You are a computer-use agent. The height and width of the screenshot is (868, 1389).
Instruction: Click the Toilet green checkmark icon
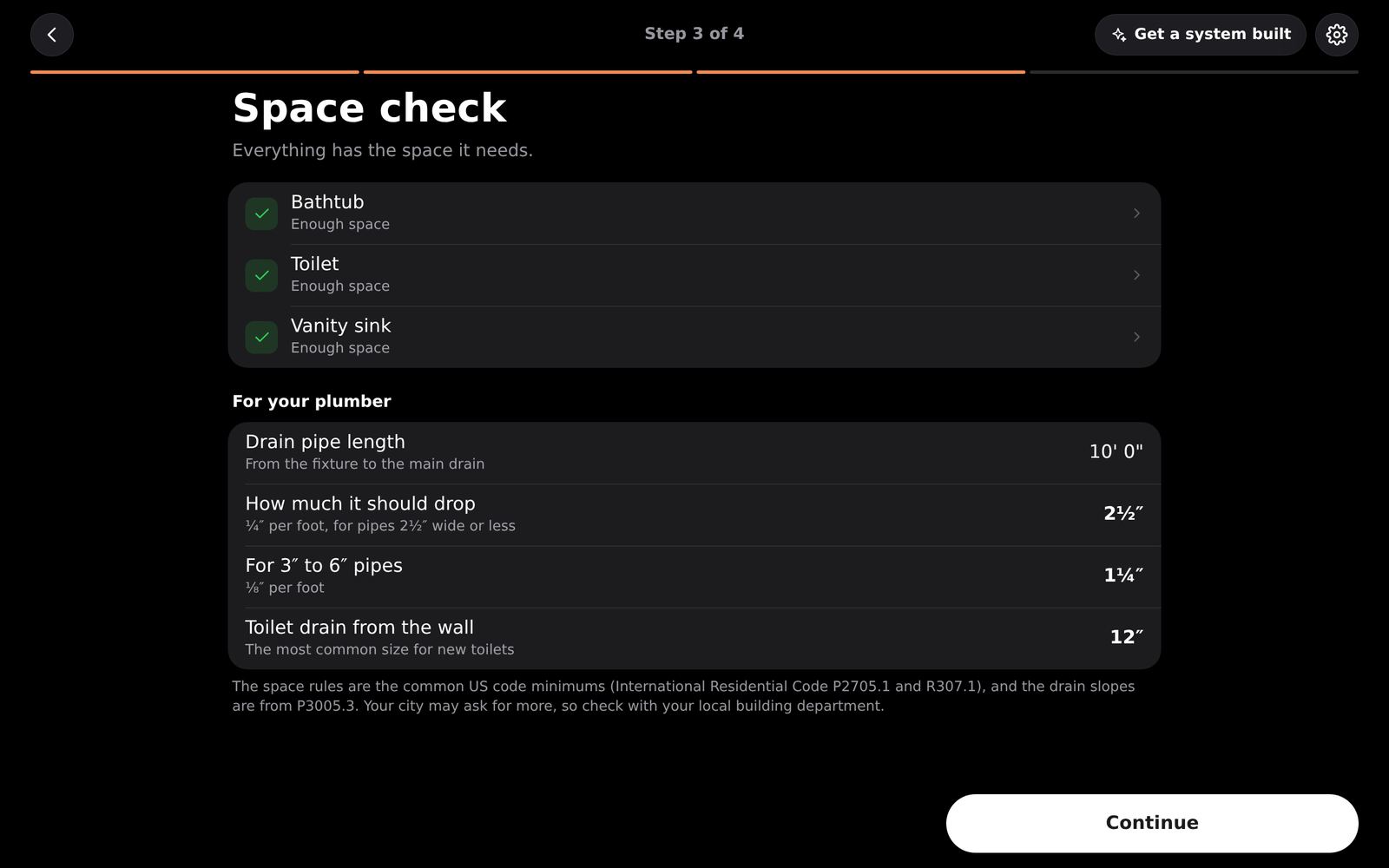point(261,275)
